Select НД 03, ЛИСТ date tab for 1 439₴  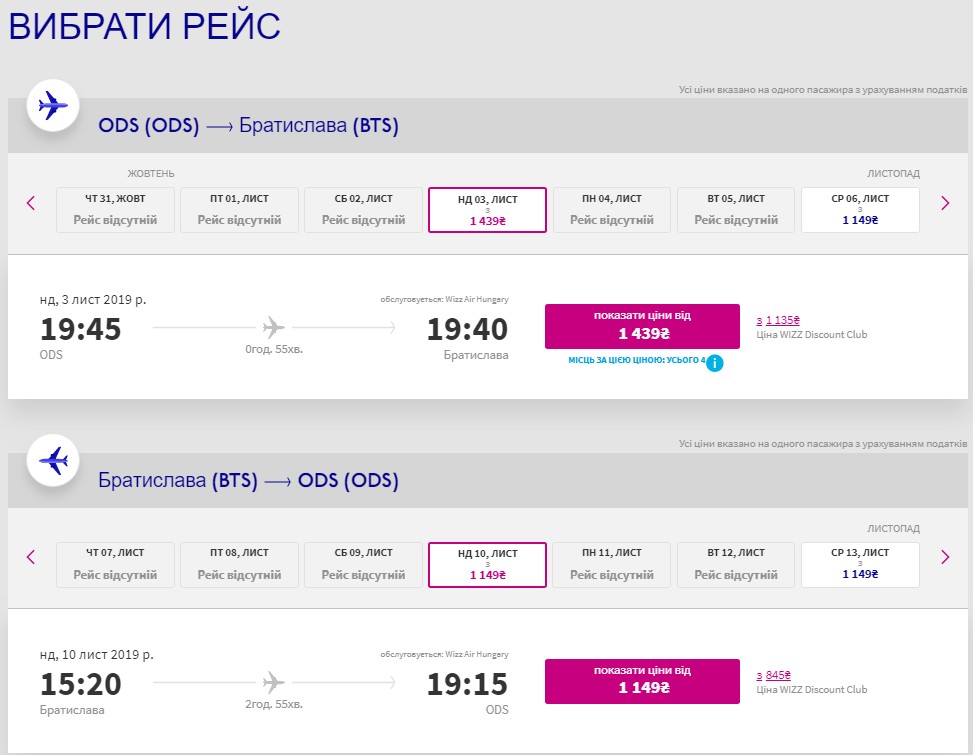(x=487, y=210)
